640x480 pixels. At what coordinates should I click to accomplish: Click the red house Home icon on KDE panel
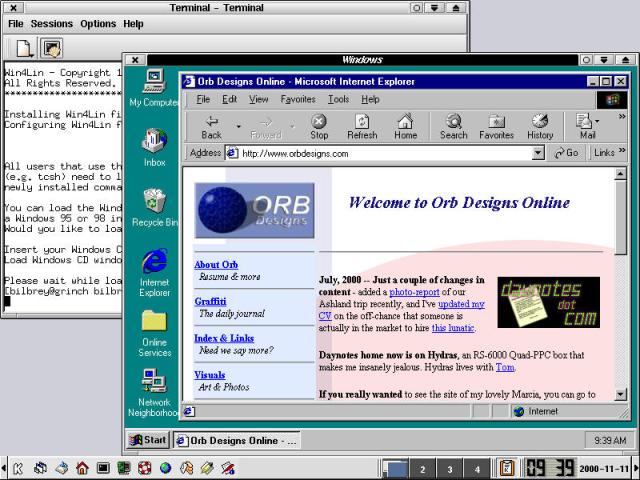pyautogui.click(x=82, y=468)
